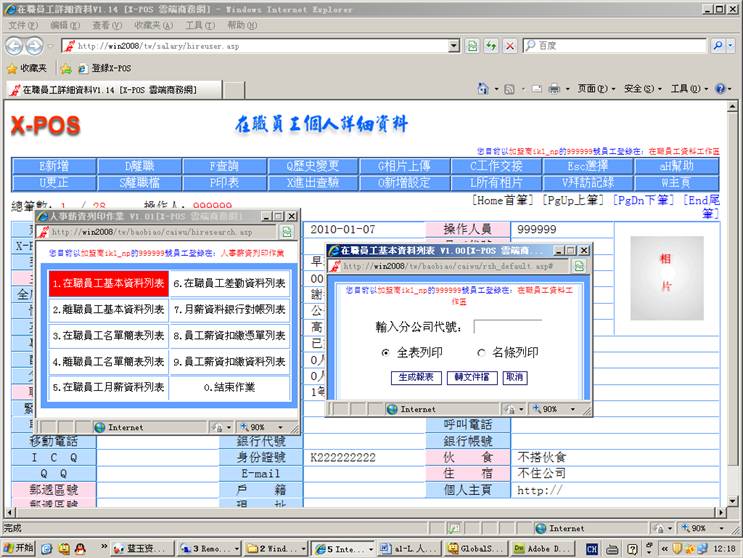Click the Stop loading red X icon

(x=510, y=46)
